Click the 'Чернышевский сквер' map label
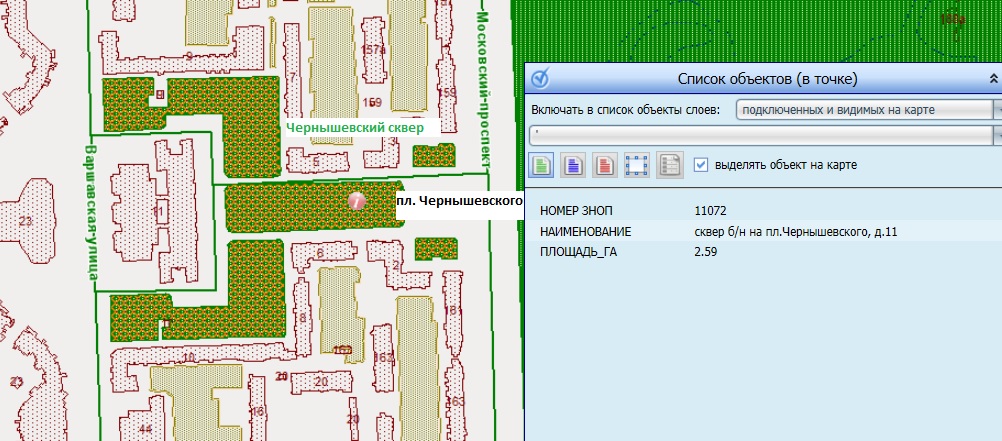 click(x=355, y=128)
